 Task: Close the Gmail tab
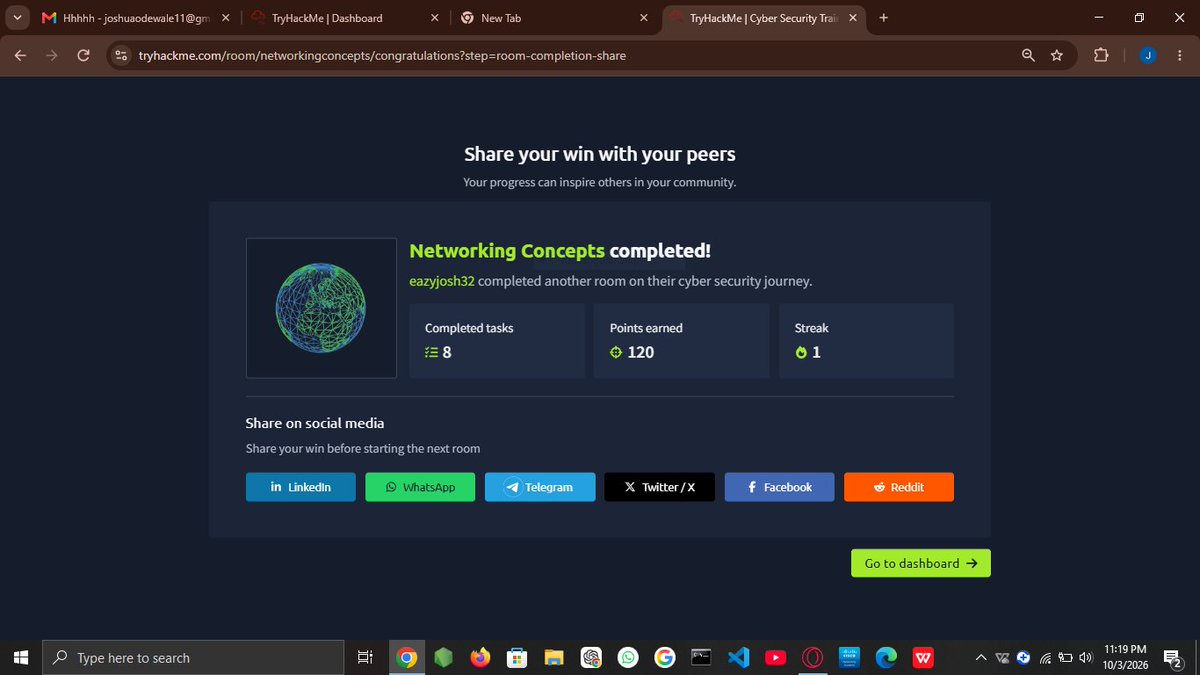point(226,18)
